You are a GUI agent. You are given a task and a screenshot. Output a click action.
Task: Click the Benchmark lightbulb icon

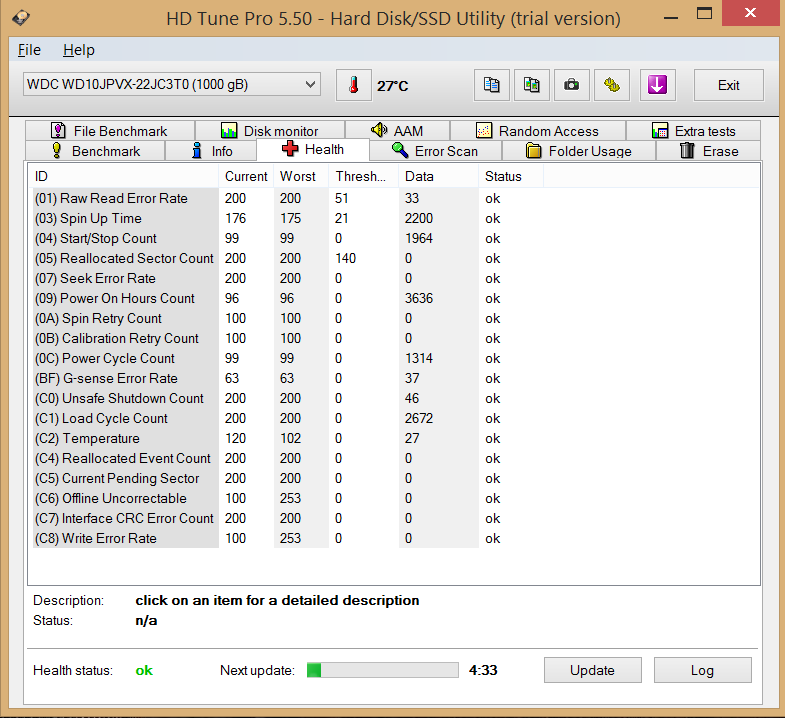pyautogui.click(x=57, y=151)
